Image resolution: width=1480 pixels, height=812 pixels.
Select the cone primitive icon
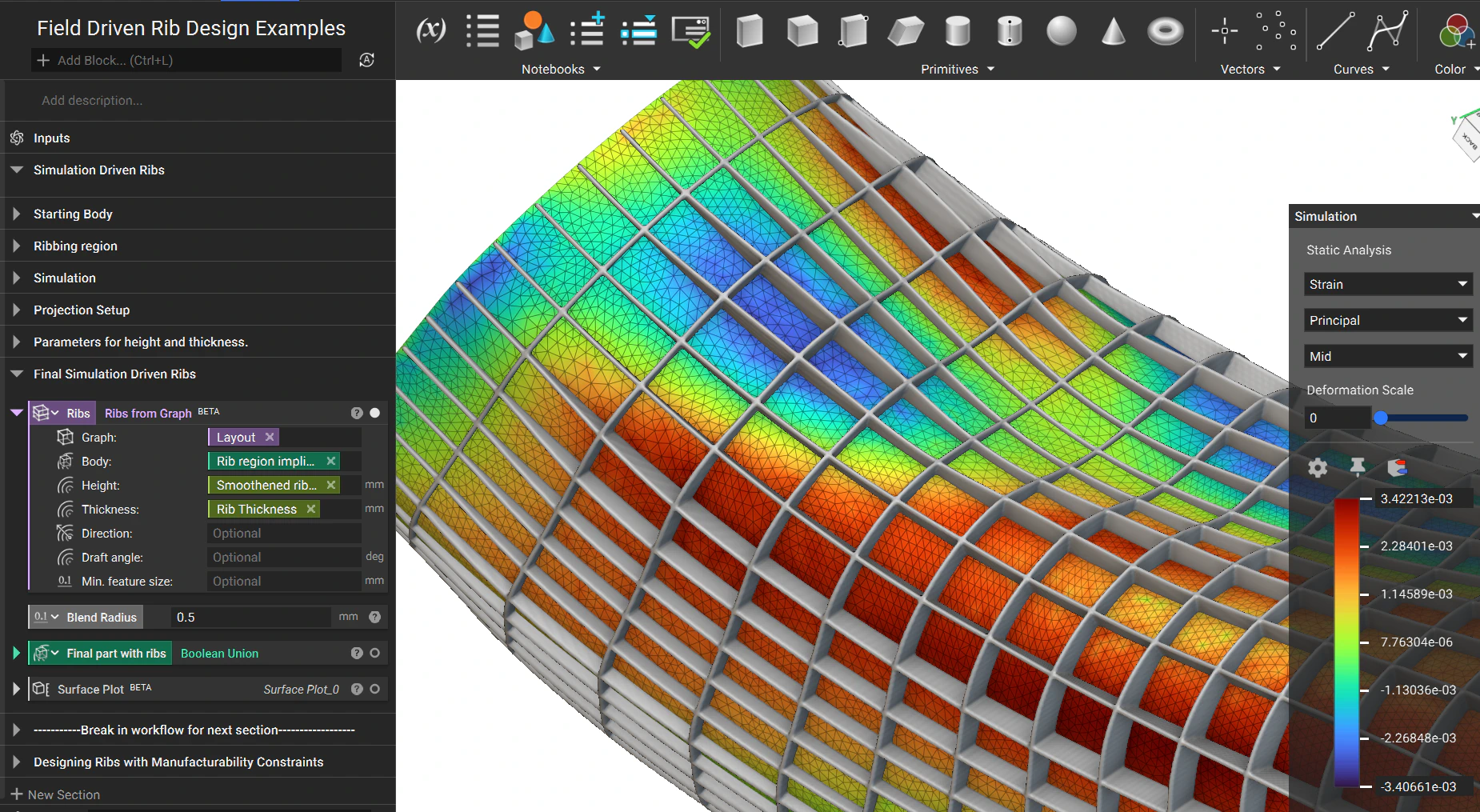tap(1113, 31)
